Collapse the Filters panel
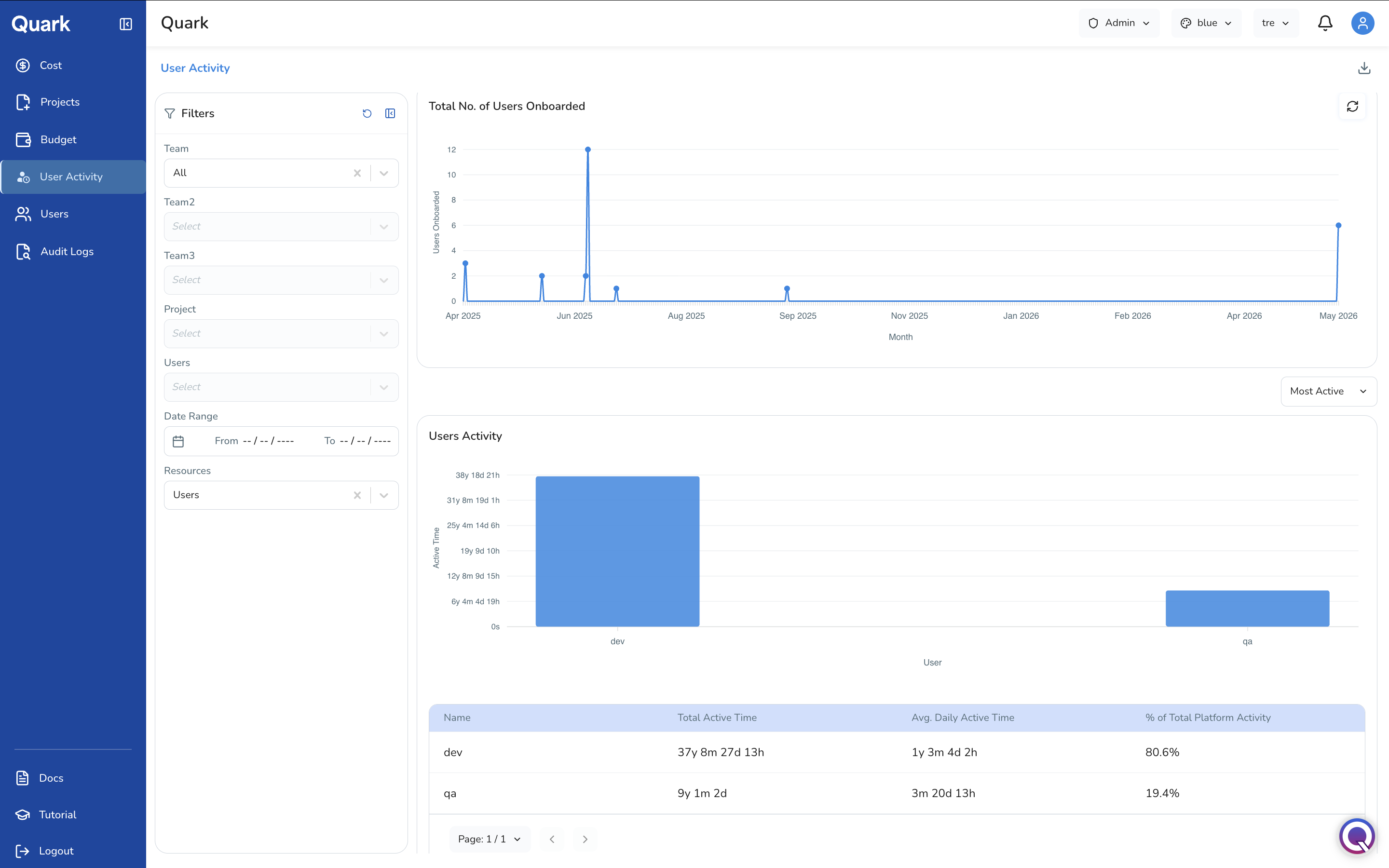 pos(390,114)
